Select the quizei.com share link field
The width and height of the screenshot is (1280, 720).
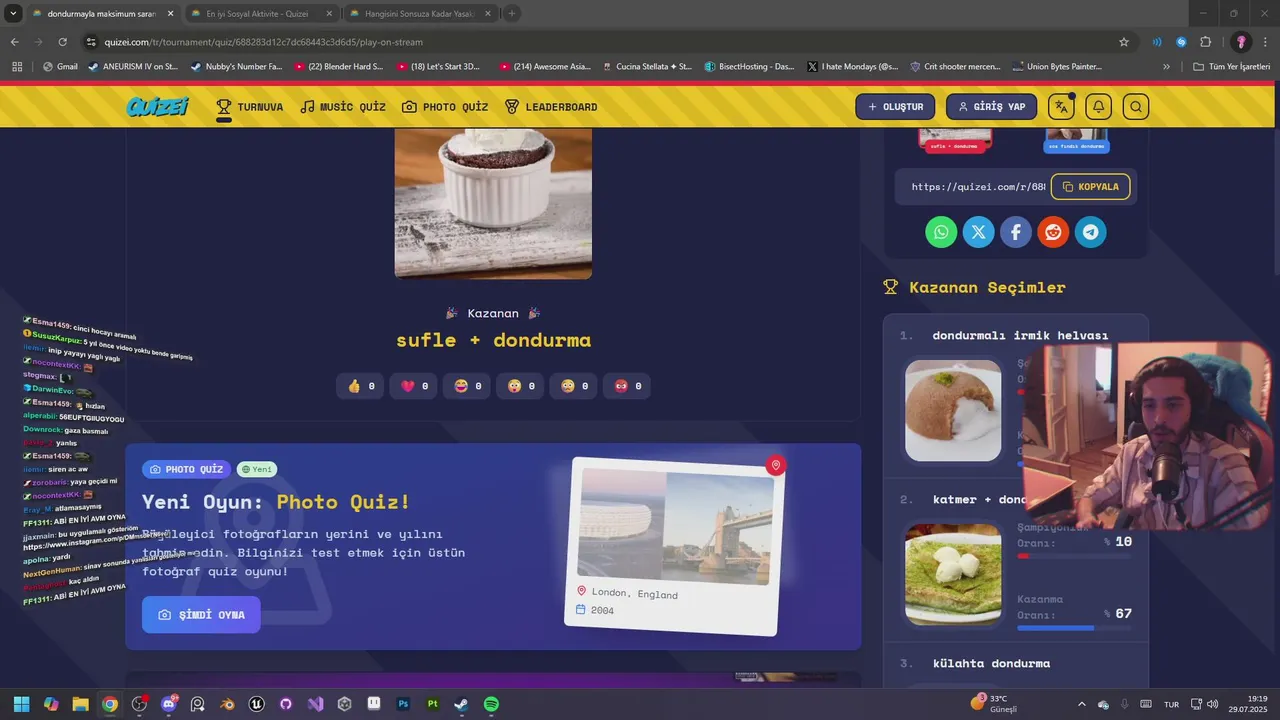pos(978,187)
